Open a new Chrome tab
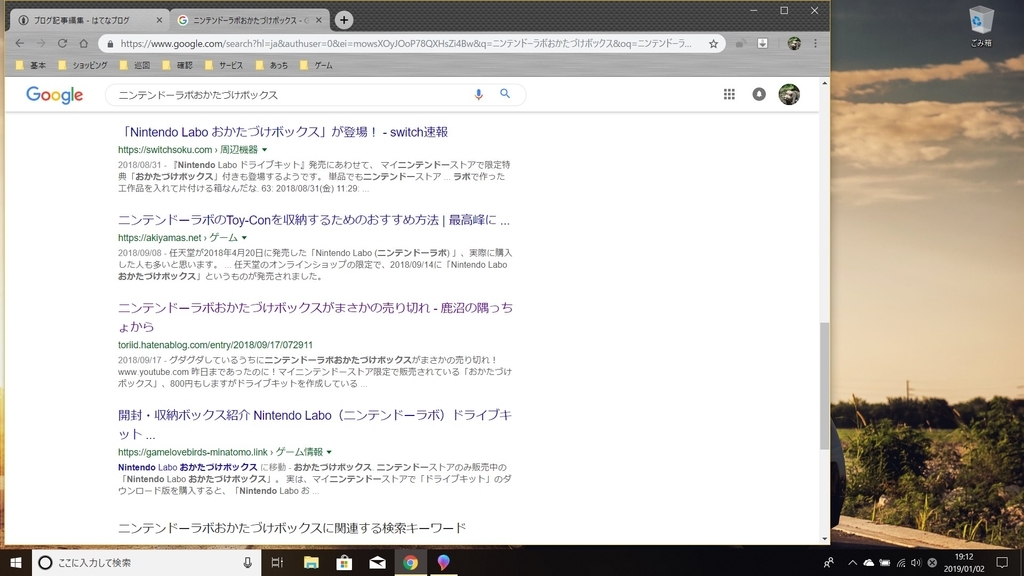 (344, 20)
